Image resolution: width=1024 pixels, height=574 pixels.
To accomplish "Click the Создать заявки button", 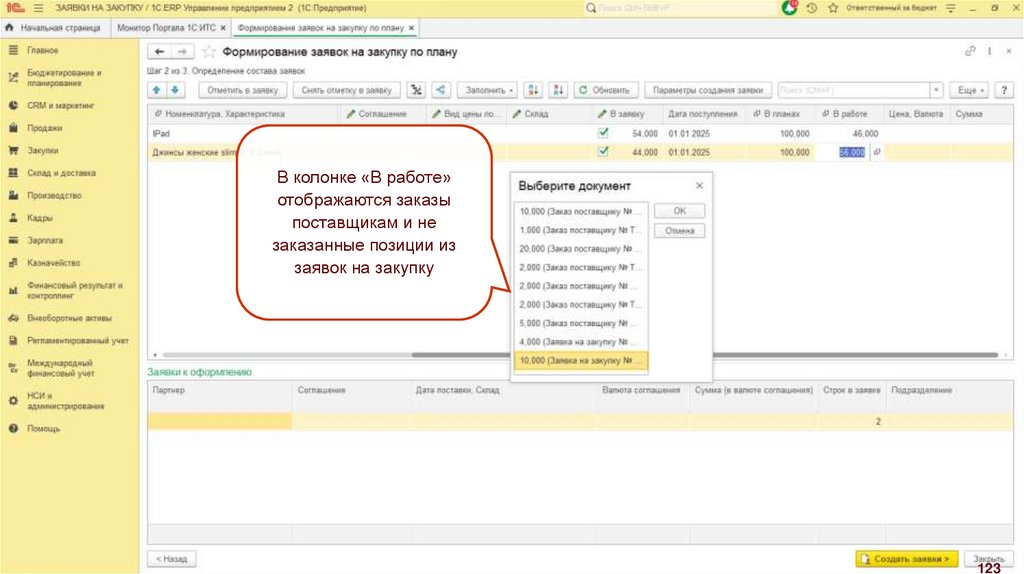I will 907,558.
